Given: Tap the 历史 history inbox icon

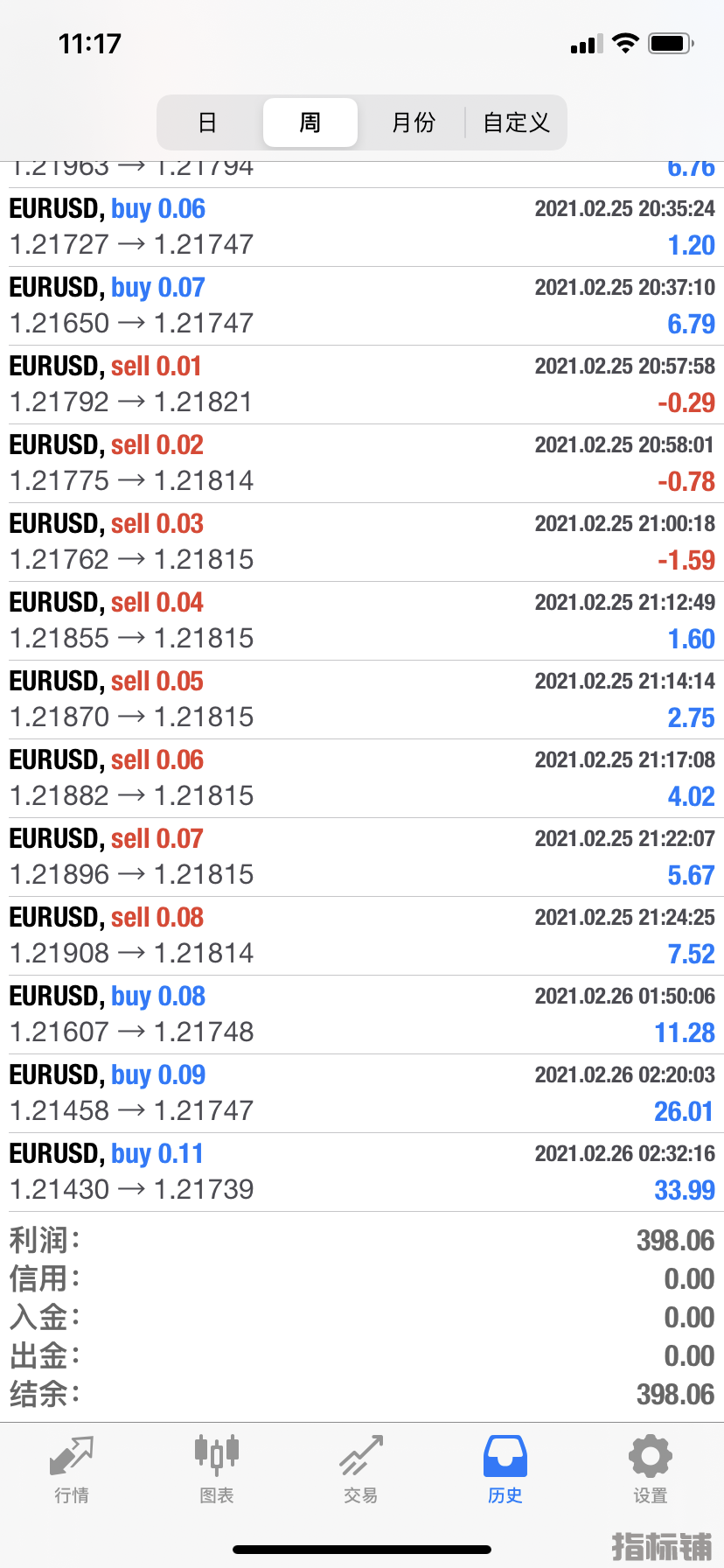Looking at the screenshot, I should 505,1456.
